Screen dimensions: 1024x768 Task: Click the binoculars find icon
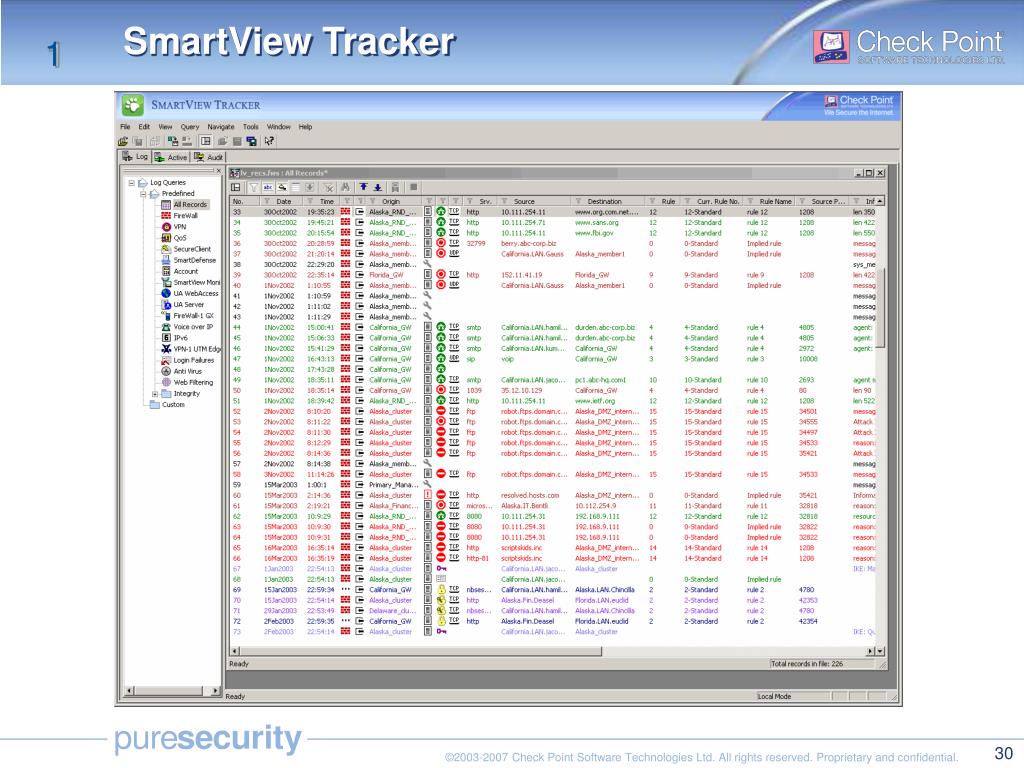click(x=345, y=187)
